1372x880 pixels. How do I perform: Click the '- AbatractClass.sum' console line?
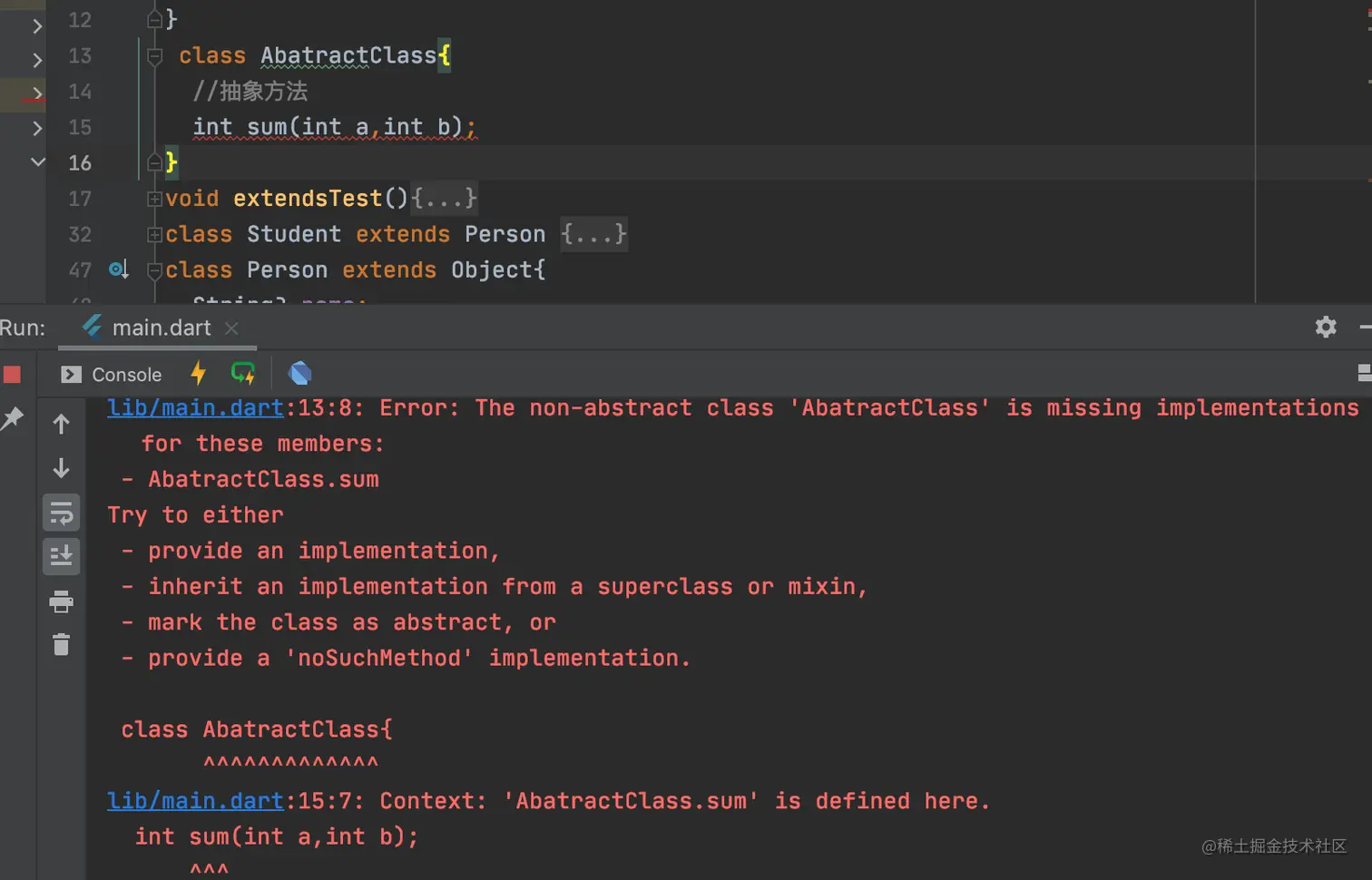[250, 480]
